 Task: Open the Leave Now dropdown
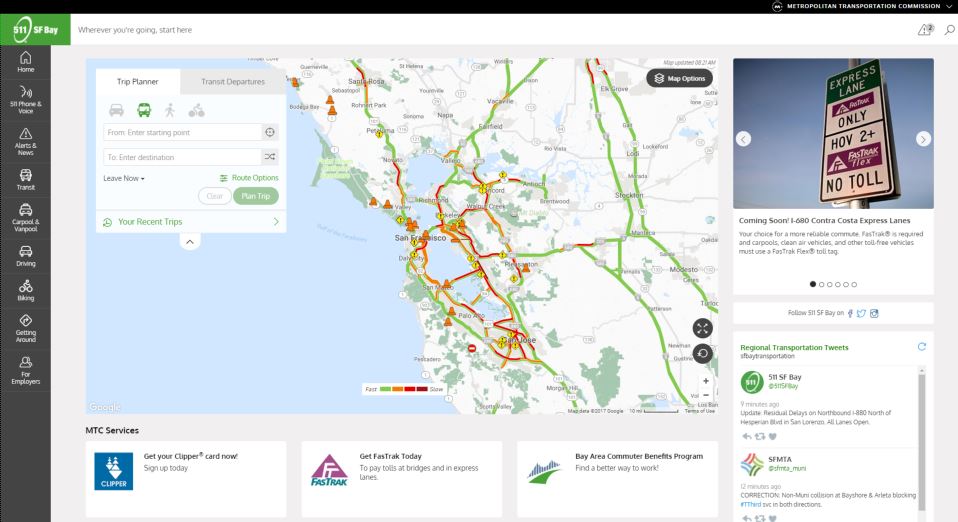(124, 178)
